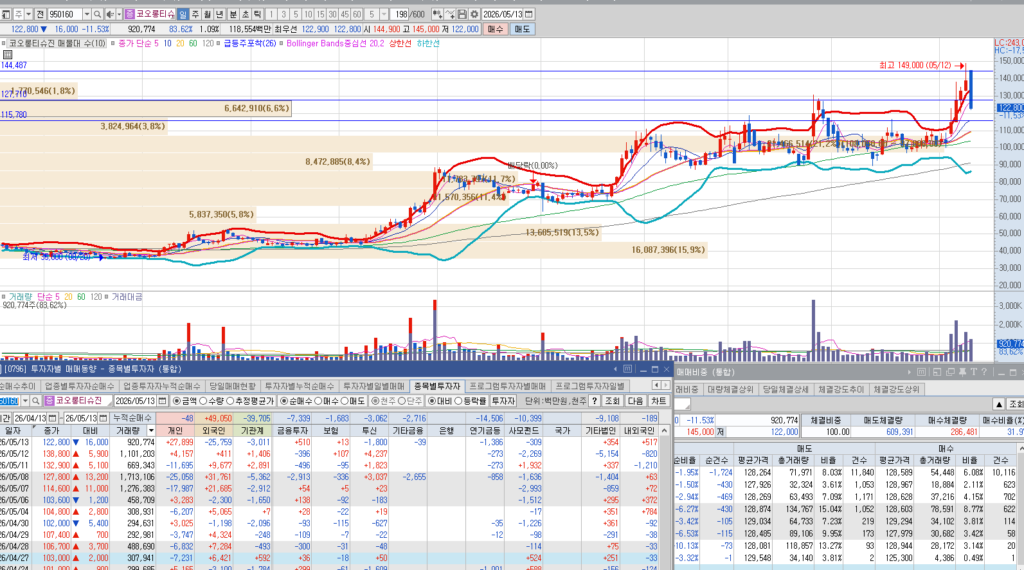The width and height of the screenshot is (1024, 570).
Task: Open the chart settings gear icon
Action: pos(474,14)
